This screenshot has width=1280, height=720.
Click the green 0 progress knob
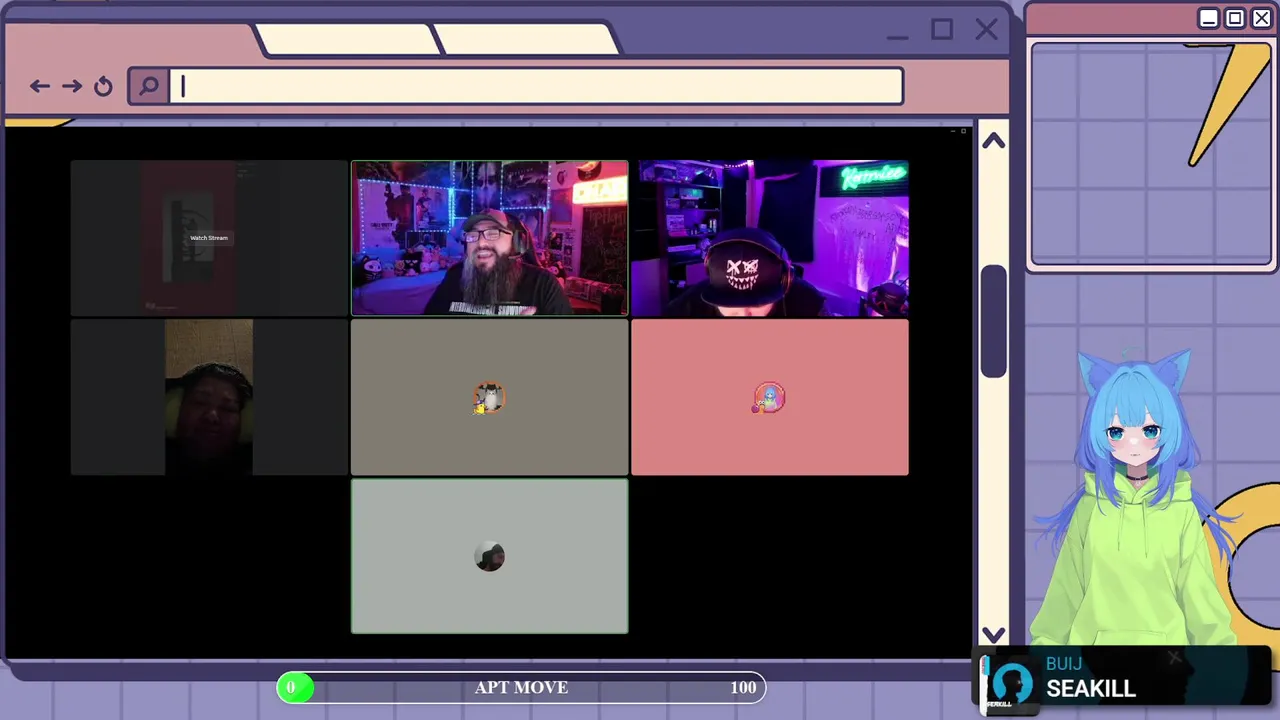point(295,687)
